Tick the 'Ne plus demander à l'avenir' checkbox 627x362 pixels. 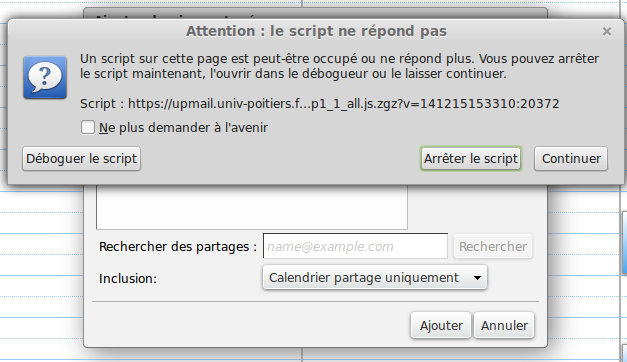pyautogui.click(x=88, y=128)
